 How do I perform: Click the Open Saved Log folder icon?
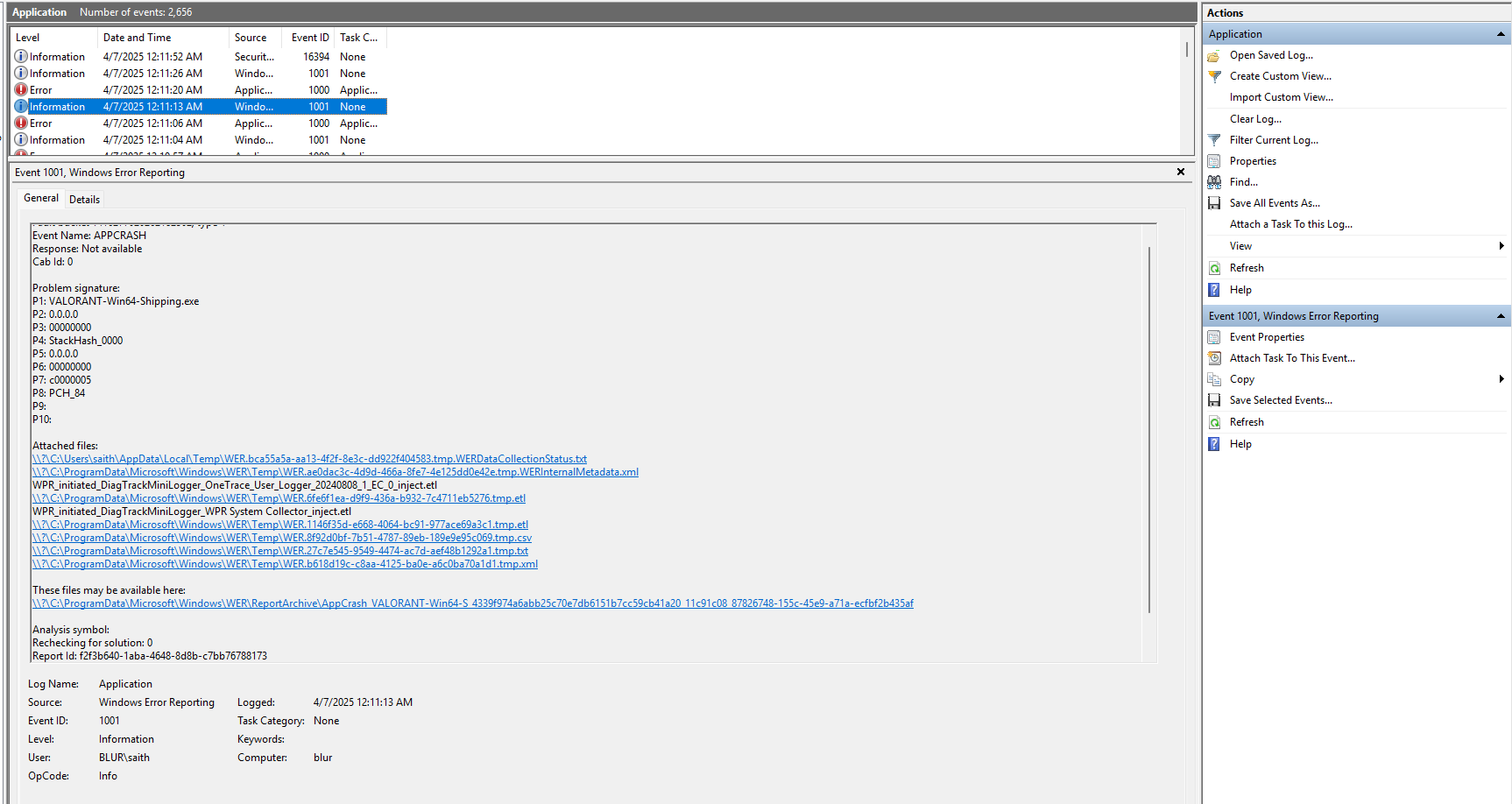point(1214,55)
